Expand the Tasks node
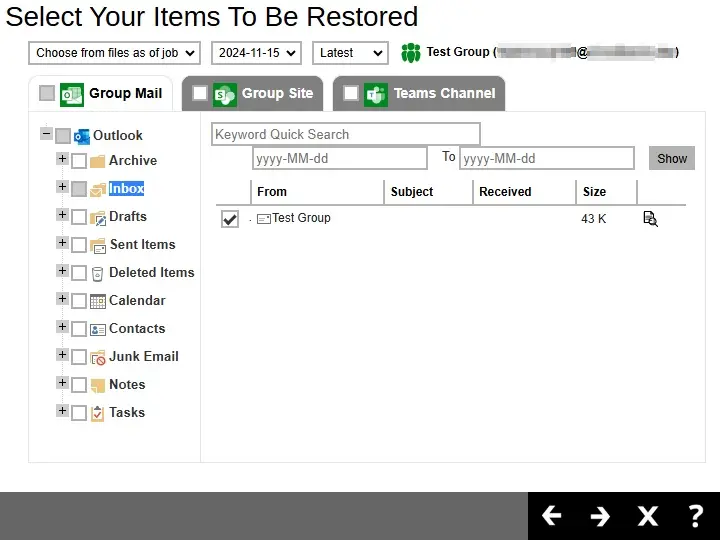The height and width of the screenshot is (540, 720). 62,411
